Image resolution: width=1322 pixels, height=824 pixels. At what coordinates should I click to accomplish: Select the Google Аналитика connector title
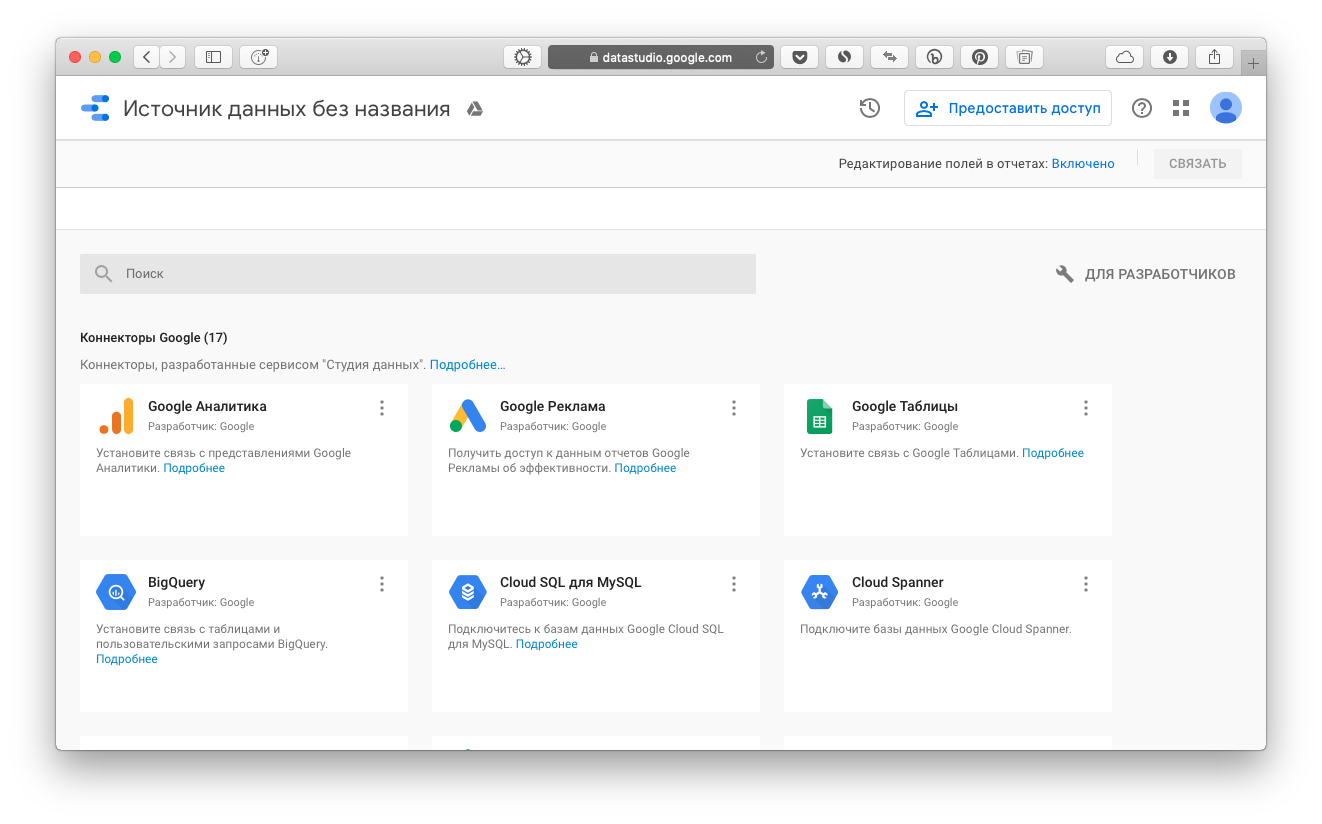coord(207,406)
